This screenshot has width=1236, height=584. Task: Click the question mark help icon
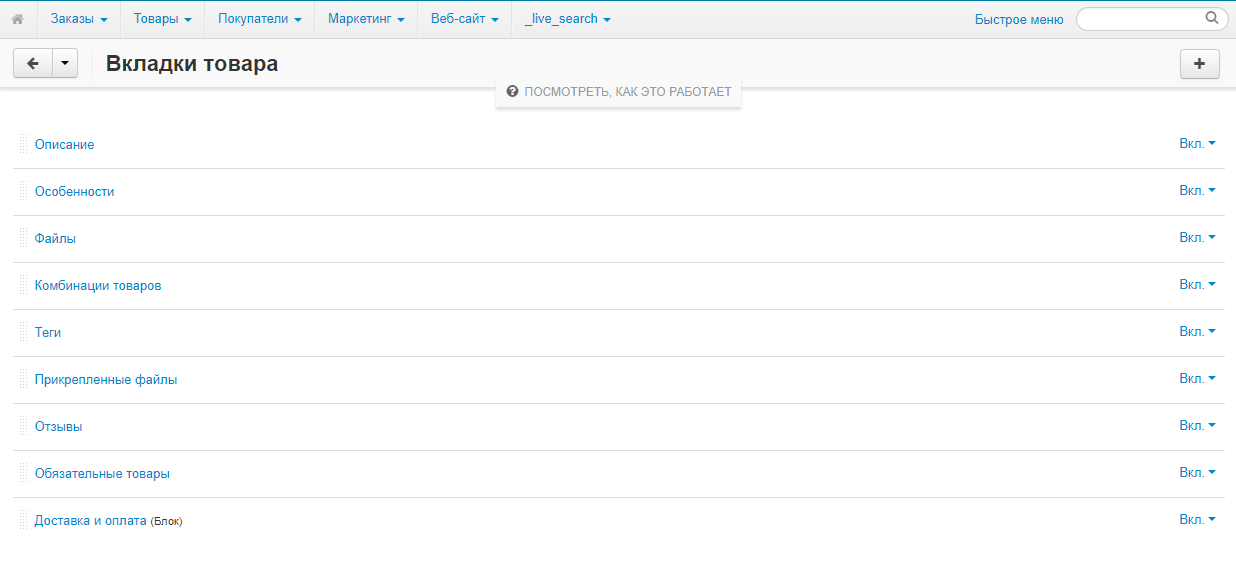coord(512,91)
